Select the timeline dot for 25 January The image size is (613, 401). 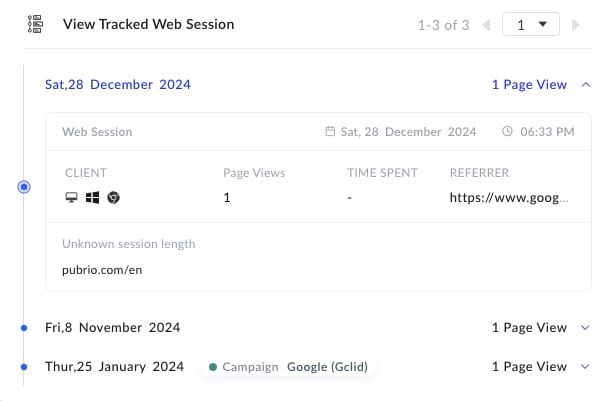24,367
